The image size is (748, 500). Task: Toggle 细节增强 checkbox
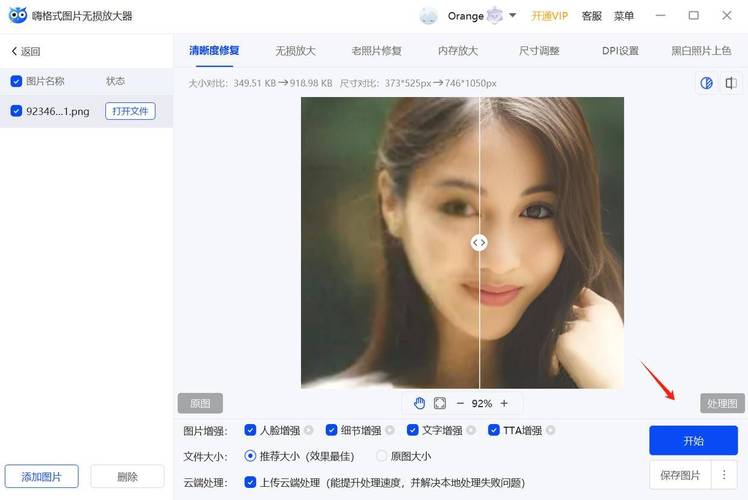332,430
